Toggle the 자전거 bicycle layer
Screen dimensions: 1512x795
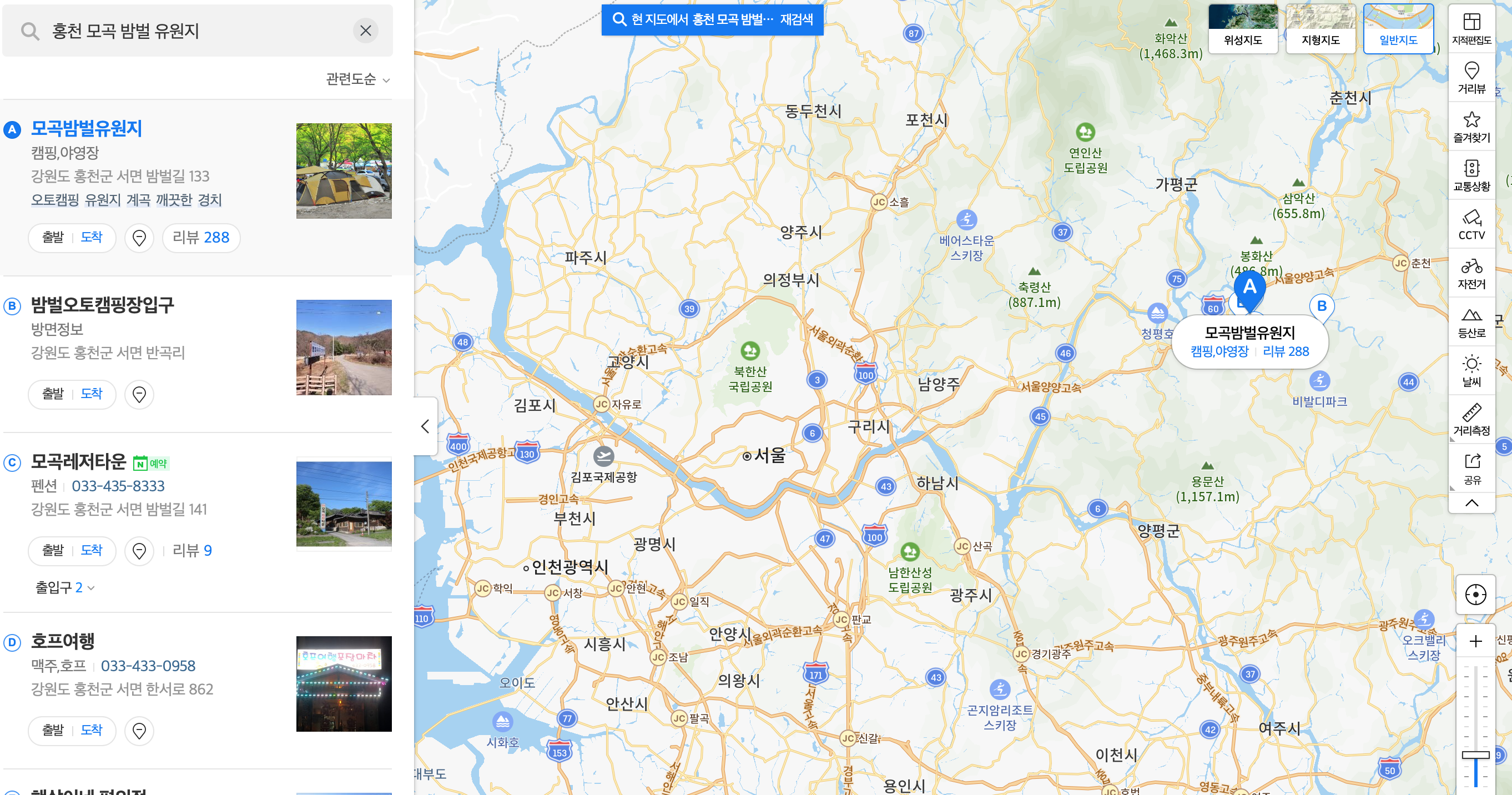coord(1471,273)
